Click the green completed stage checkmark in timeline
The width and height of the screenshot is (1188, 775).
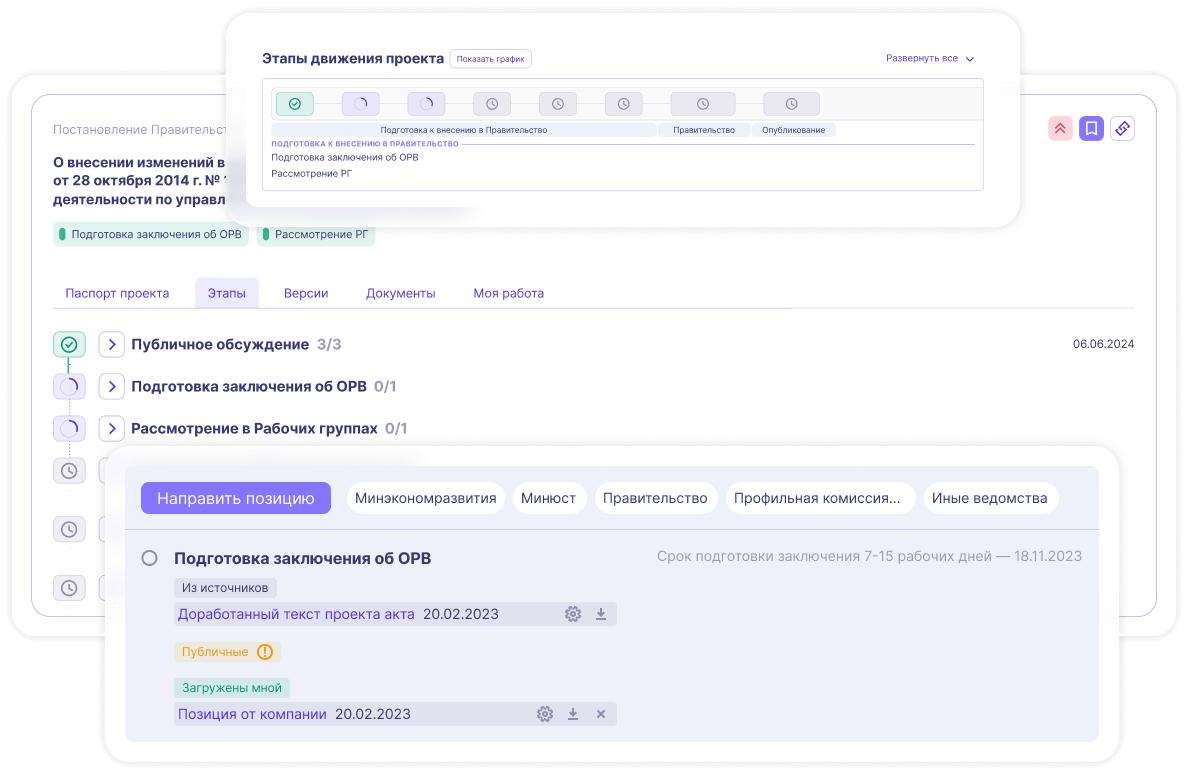pyautogui.click(x=294, y=103)
